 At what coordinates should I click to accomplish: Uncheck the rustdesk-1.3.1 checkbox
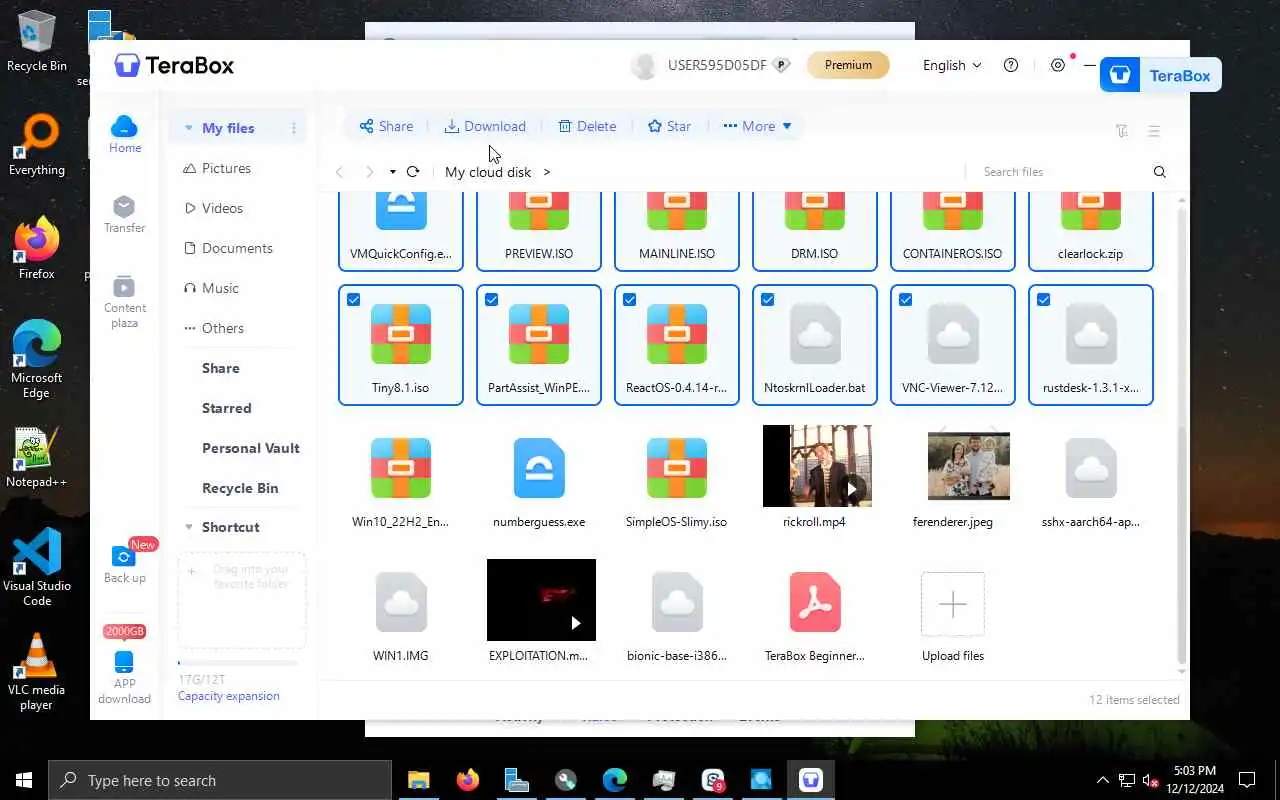(x=1043, y=300)
